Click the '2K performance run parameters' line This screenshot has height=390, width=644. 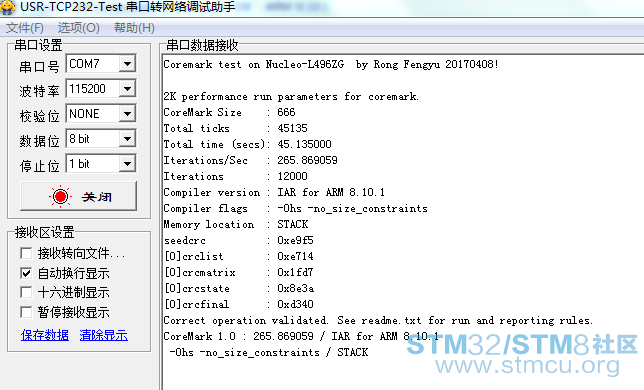[x=291, y=96]
